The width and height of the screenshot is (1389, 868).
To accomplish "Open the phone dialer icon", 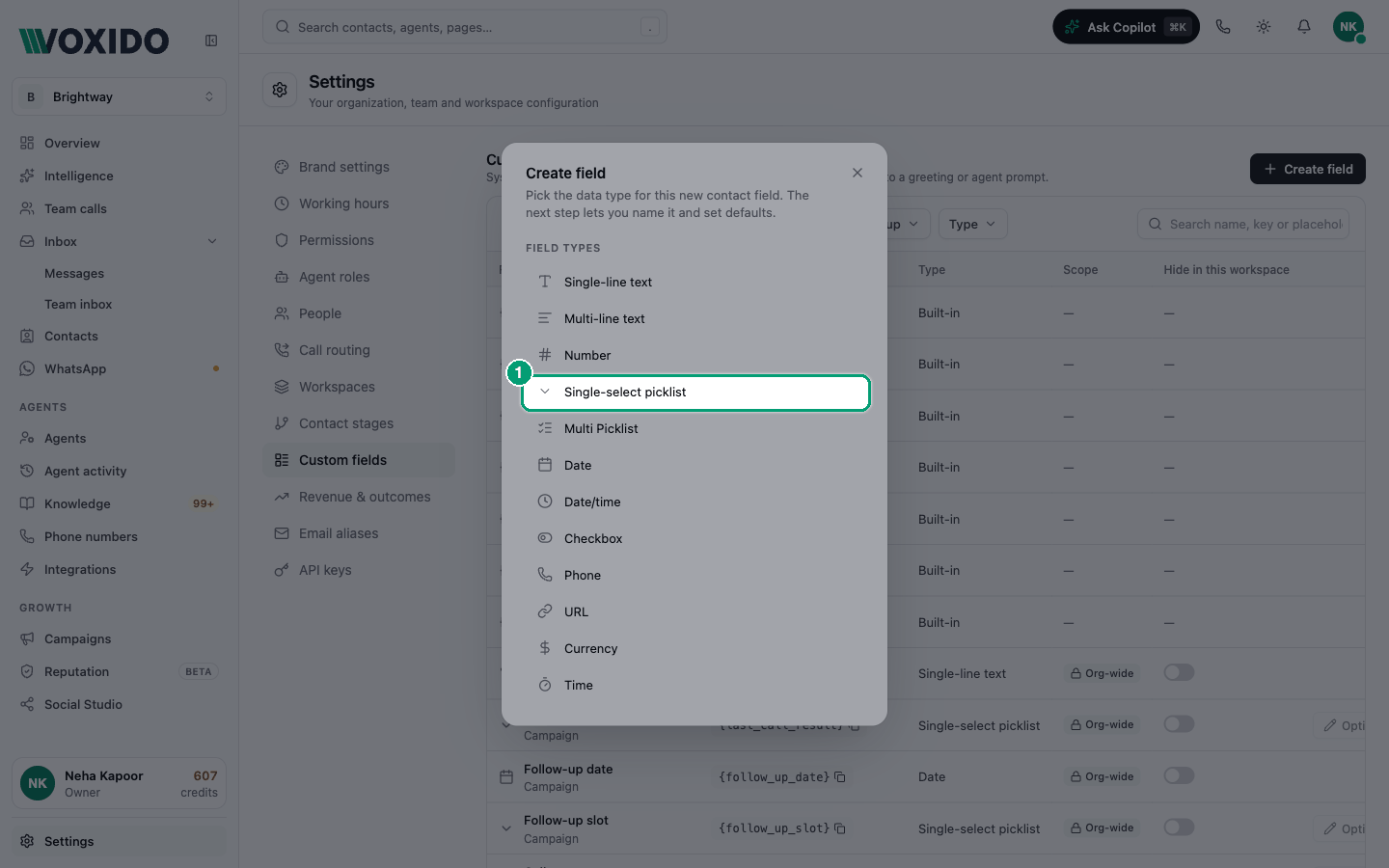I will [x=1223, y=27].
